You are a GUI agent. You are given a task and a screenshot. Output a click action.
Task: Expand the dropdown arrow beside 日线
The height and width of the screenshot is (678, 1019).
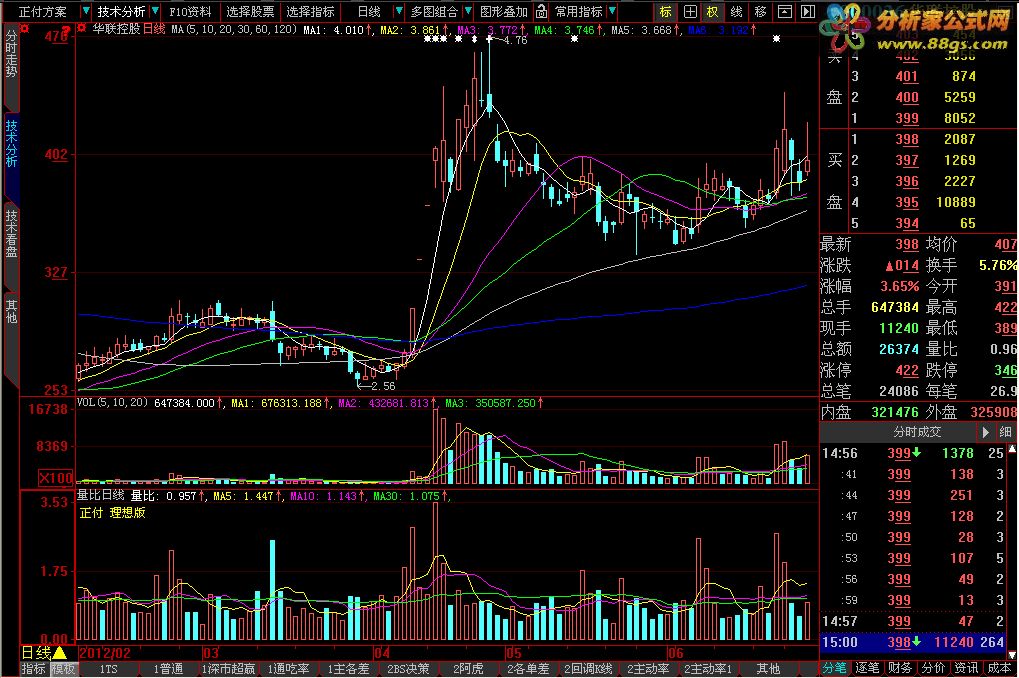pos(398,12)
